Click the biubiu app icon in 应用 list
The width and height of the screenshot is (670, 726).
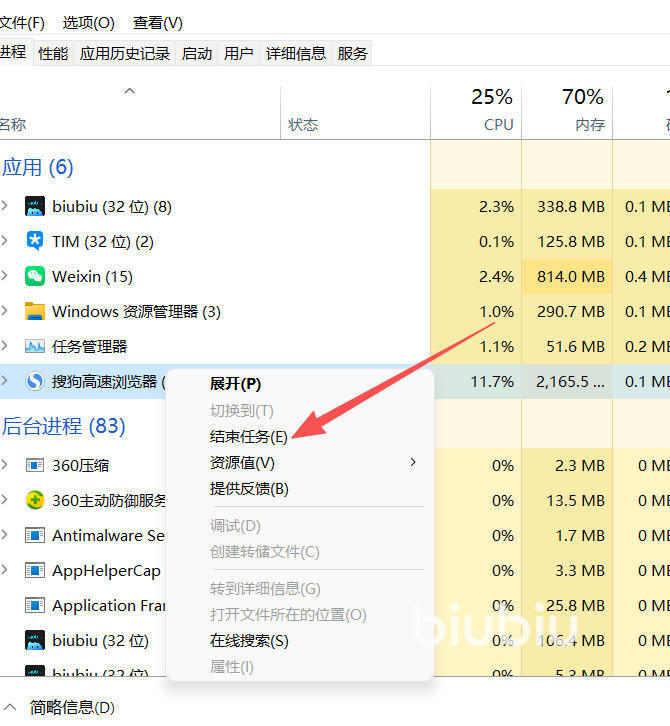pos(35,207)
